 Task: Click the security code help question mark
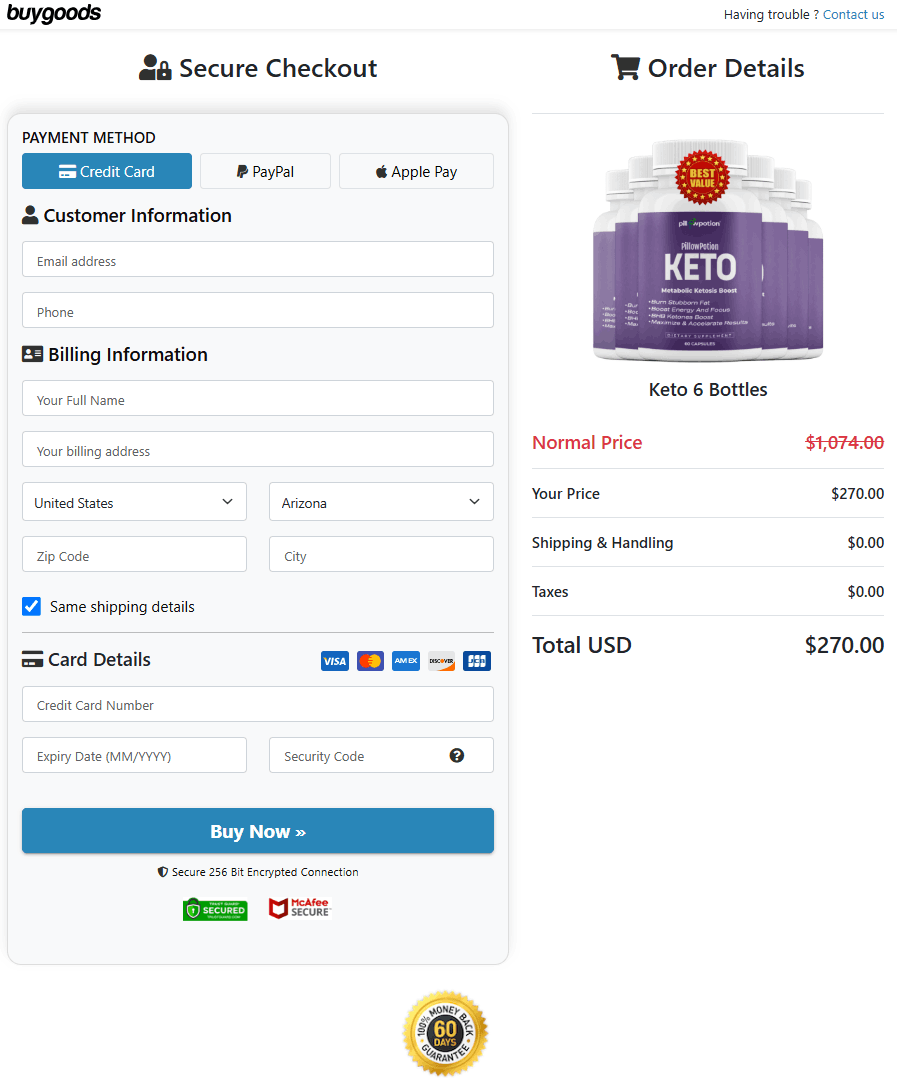coord(457,755)
